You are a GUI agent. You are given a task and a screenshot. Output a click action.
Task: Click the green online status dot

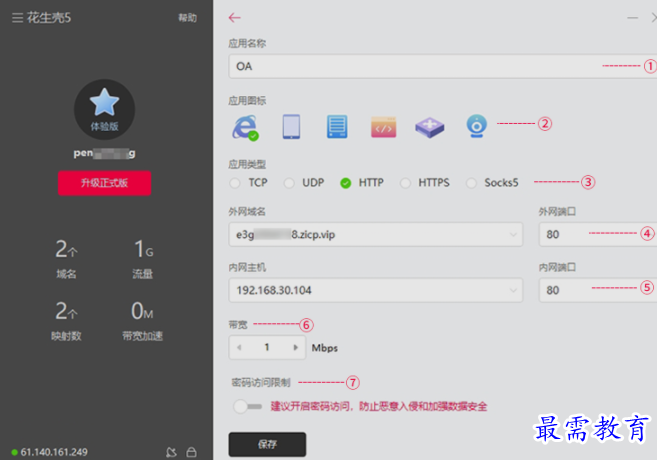tap(15, 452)
